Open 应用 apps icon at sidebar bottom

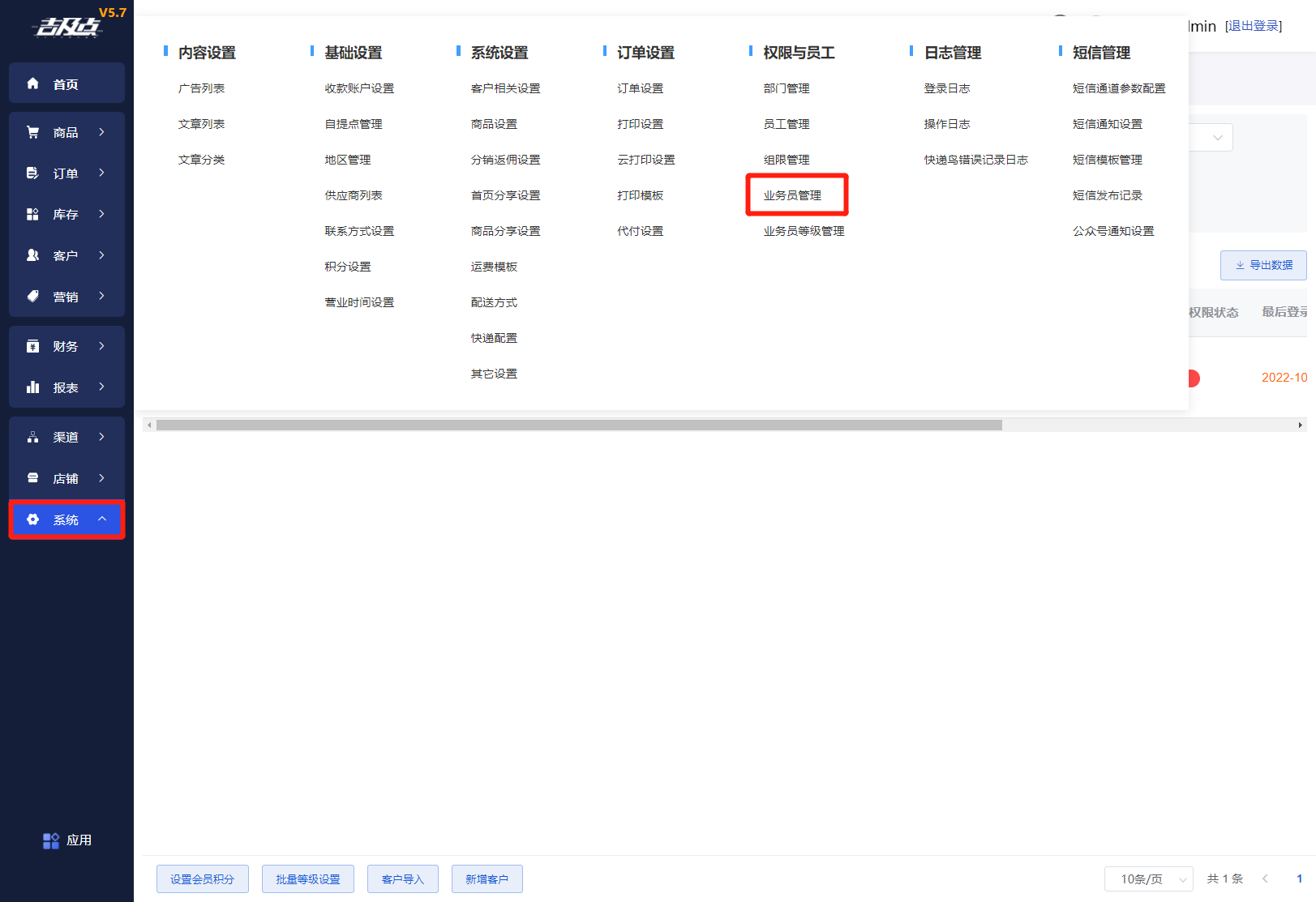(51, 840)
